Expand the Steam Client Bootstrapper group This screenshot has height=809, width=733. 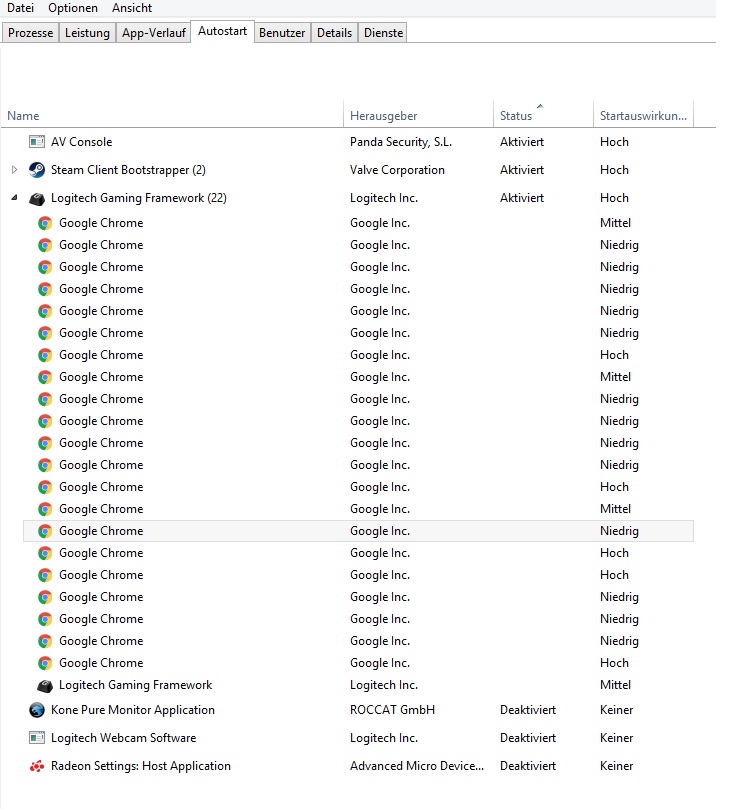pos(14,169)
